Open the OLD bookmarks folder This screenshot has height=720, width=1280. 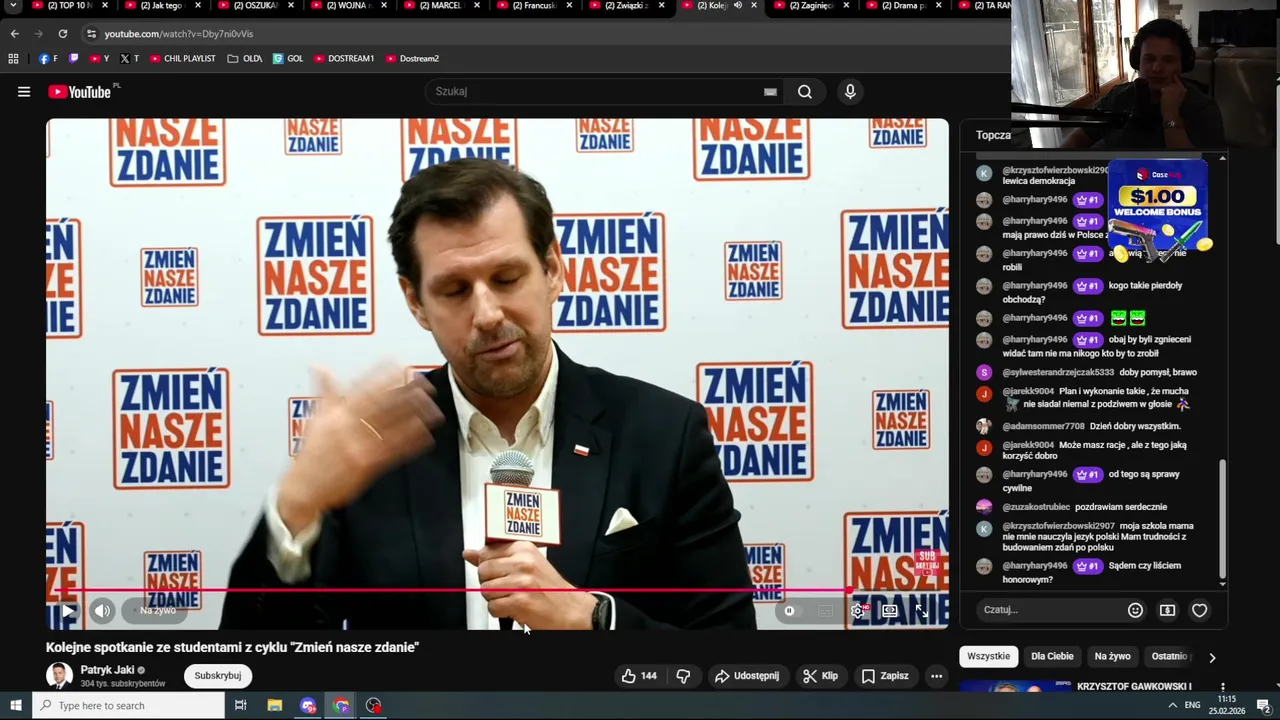tap(245, 59)
